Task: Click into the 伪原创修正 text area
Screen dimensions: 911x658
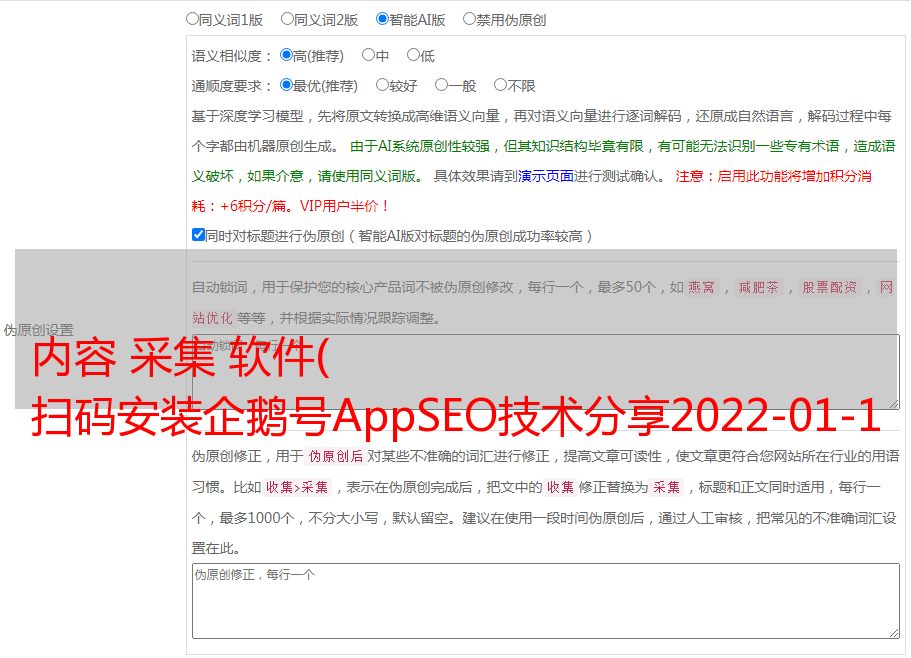Action: [x=545, y=600]
